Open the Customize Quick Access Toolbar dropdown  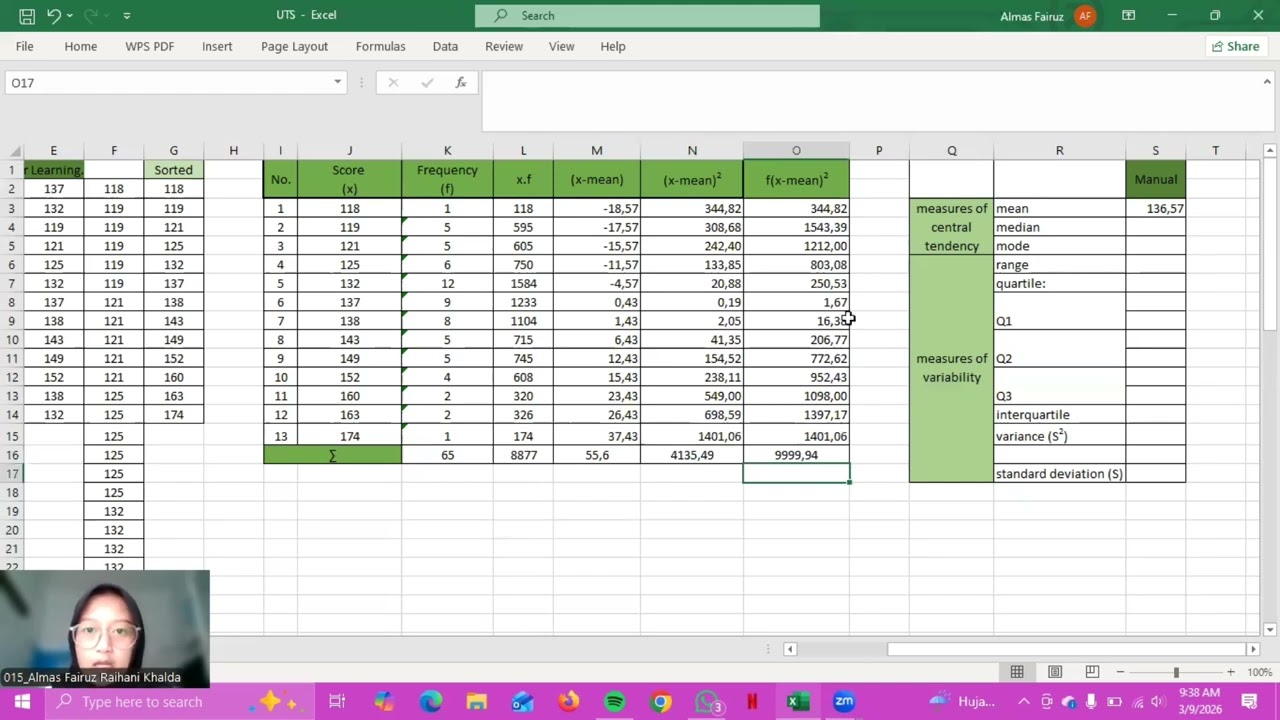pos(126,16)
